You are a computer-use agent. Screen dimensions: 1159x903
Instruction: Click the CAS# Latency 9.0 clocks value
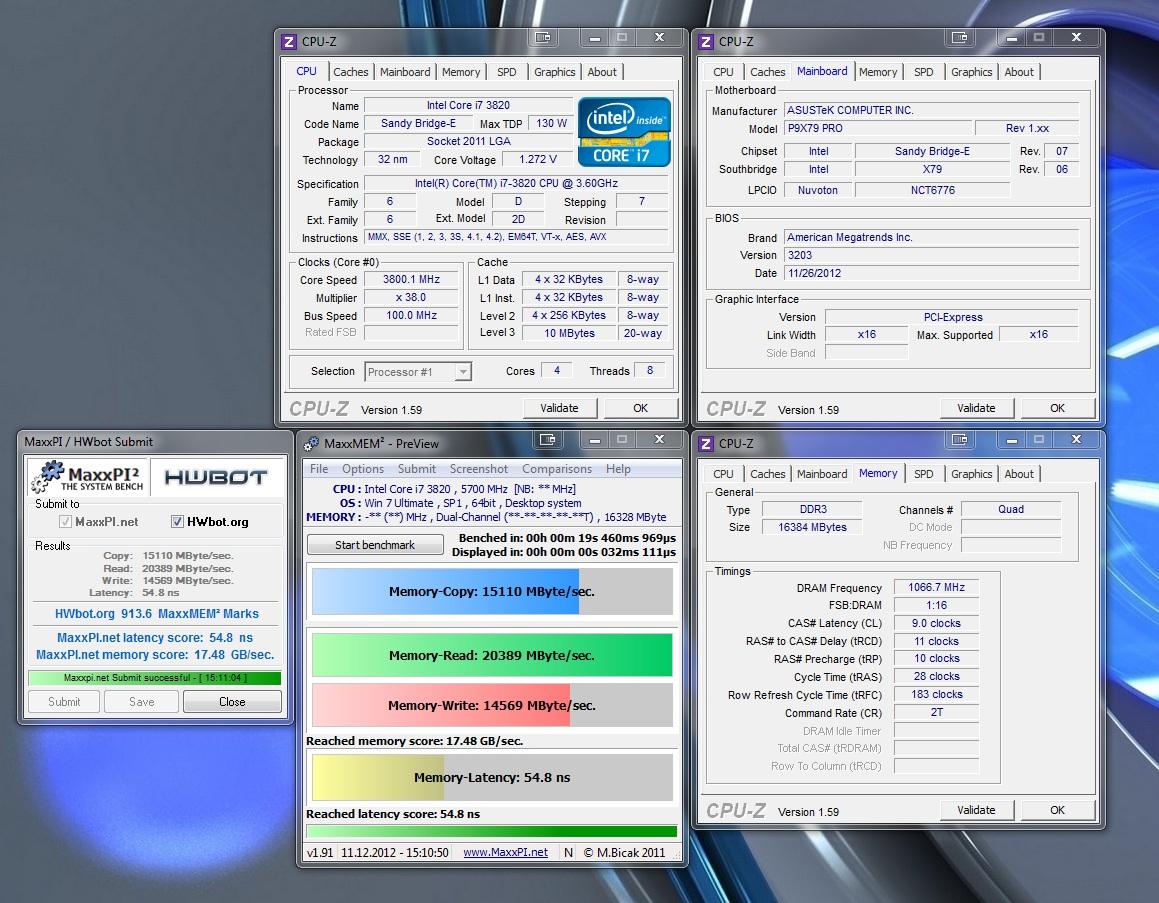[x=936, y=623]
